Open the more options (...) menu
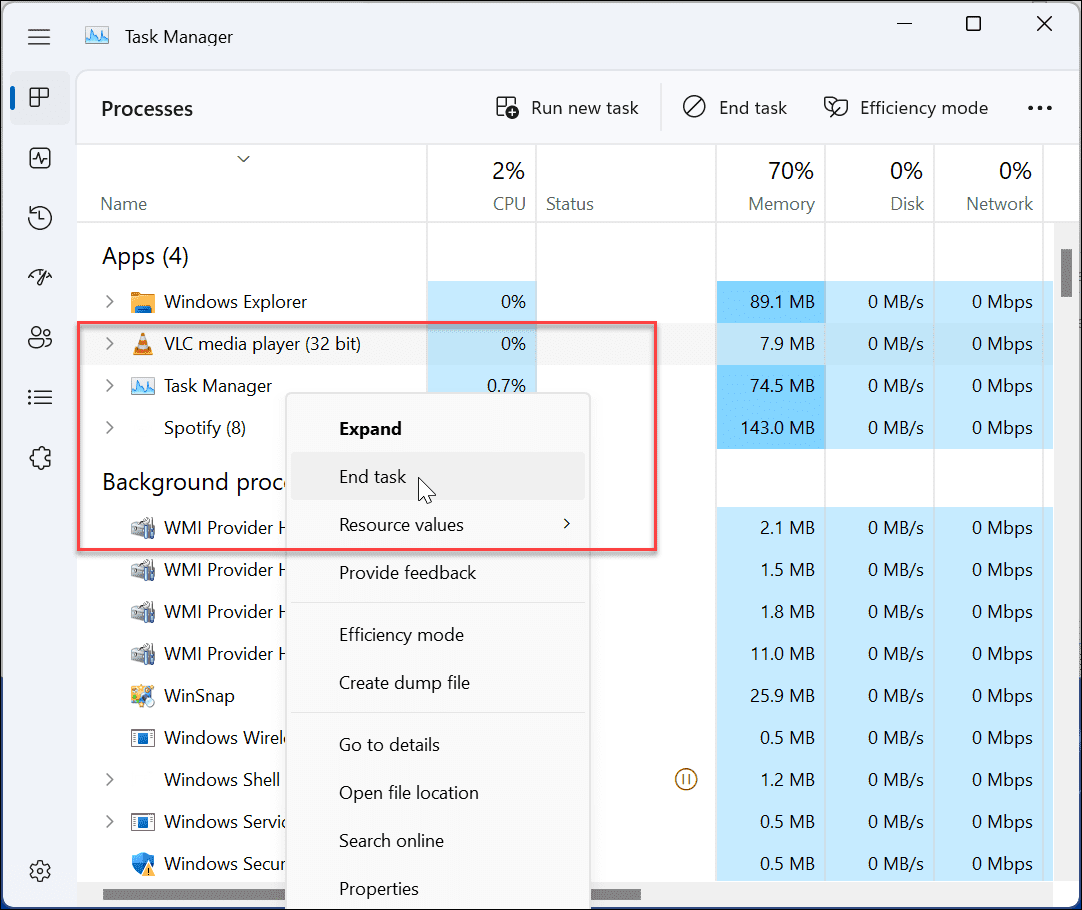Screen dimensions: 1082x910 [1040, 107]
